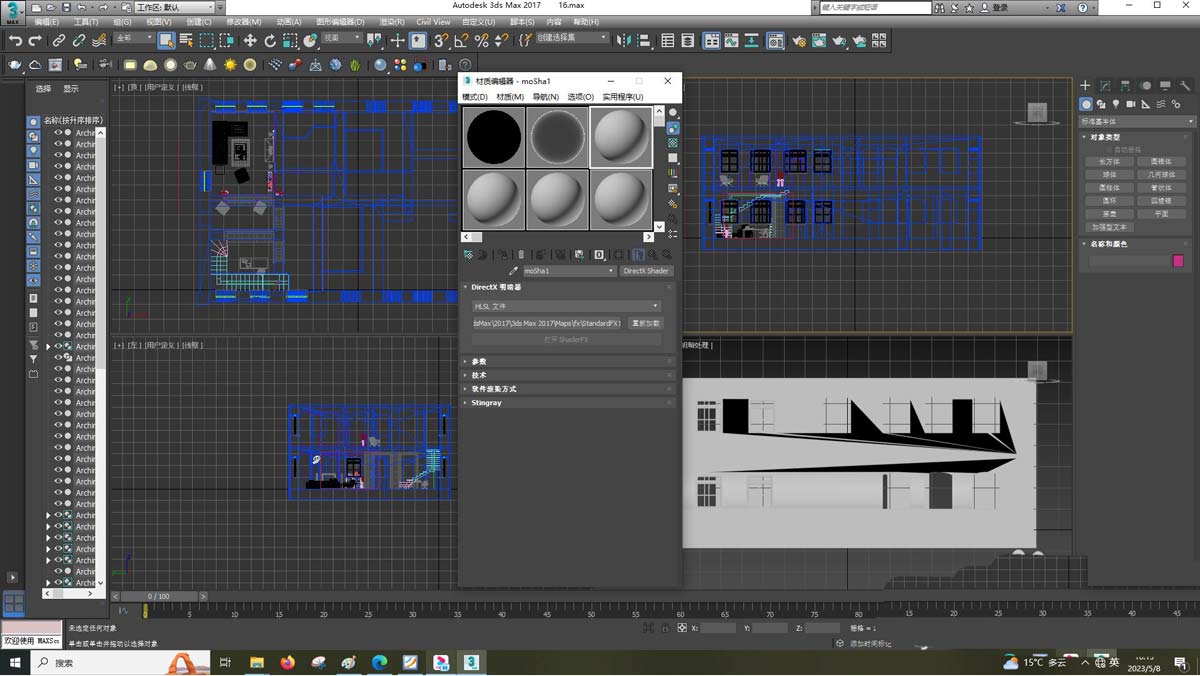This screenshot has height=676, width=1200.
Task: Click the Mirror tool icon
Action: pyautogui.click(x=624, y=41)
